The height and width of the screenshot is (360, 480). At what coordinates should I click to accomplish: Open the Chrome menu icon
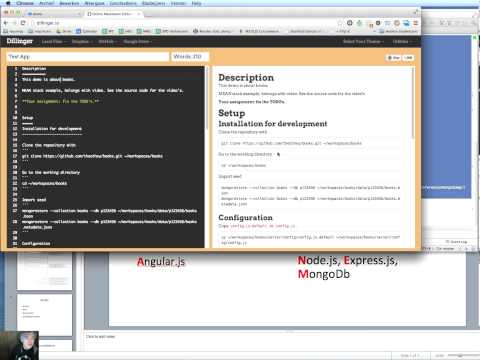[415, 23]
